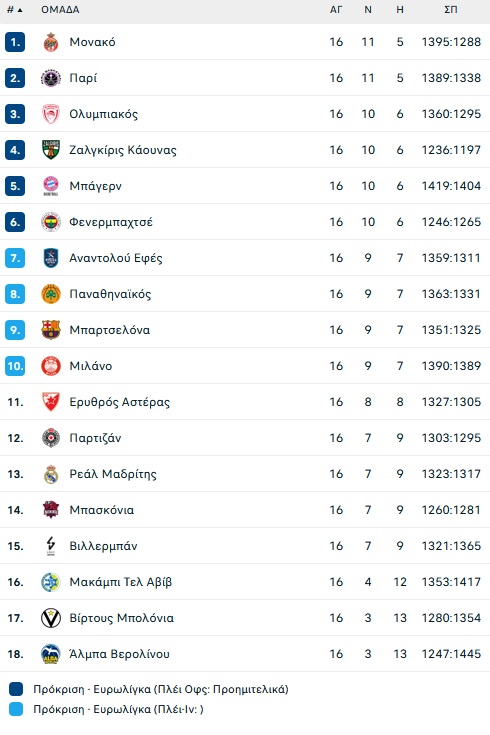Click the Αναντολού Εφές team name

(116, 258)
